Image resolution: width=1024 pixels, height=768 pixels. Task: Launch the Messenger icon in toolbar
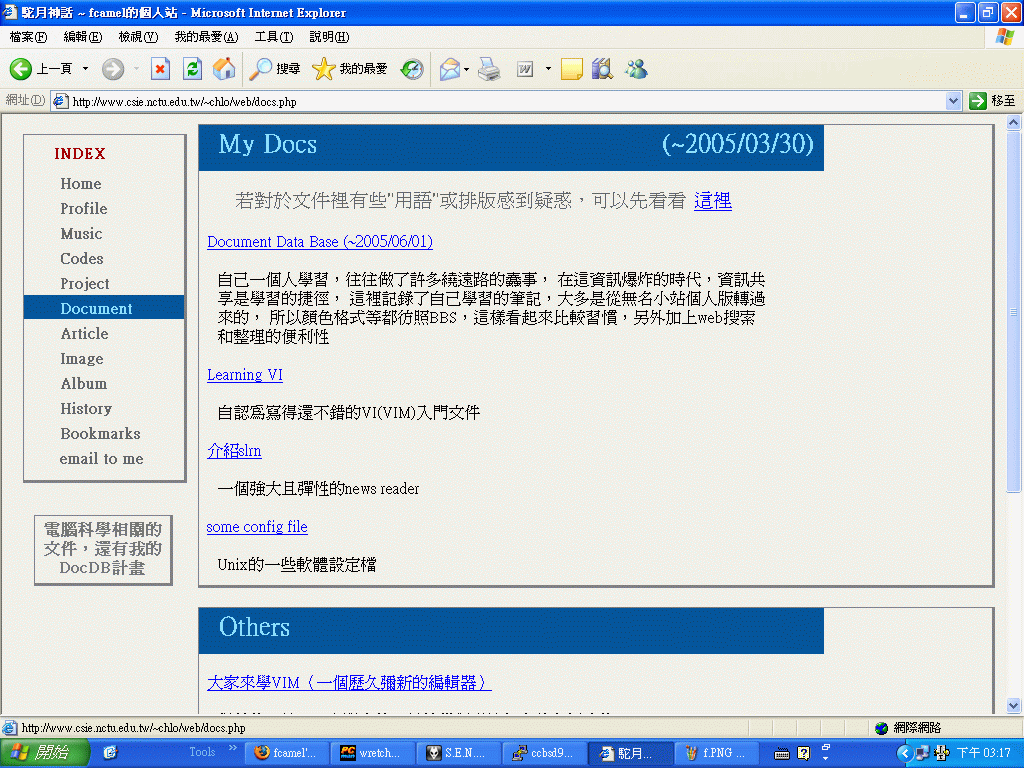pyautogui.click(x=636, y=69)
